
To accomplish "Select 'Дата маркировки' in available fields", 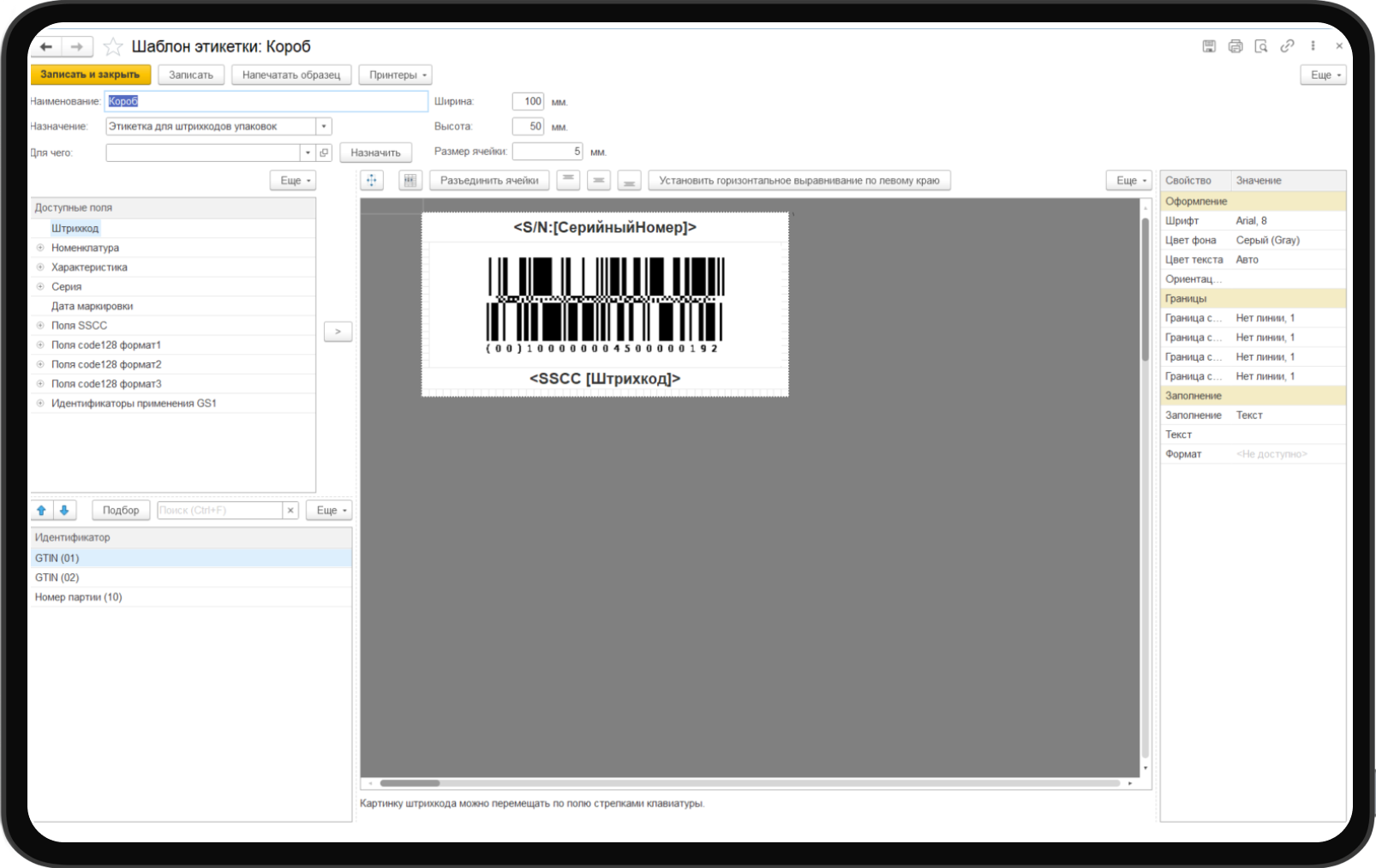I will click(x=93, y=307).
